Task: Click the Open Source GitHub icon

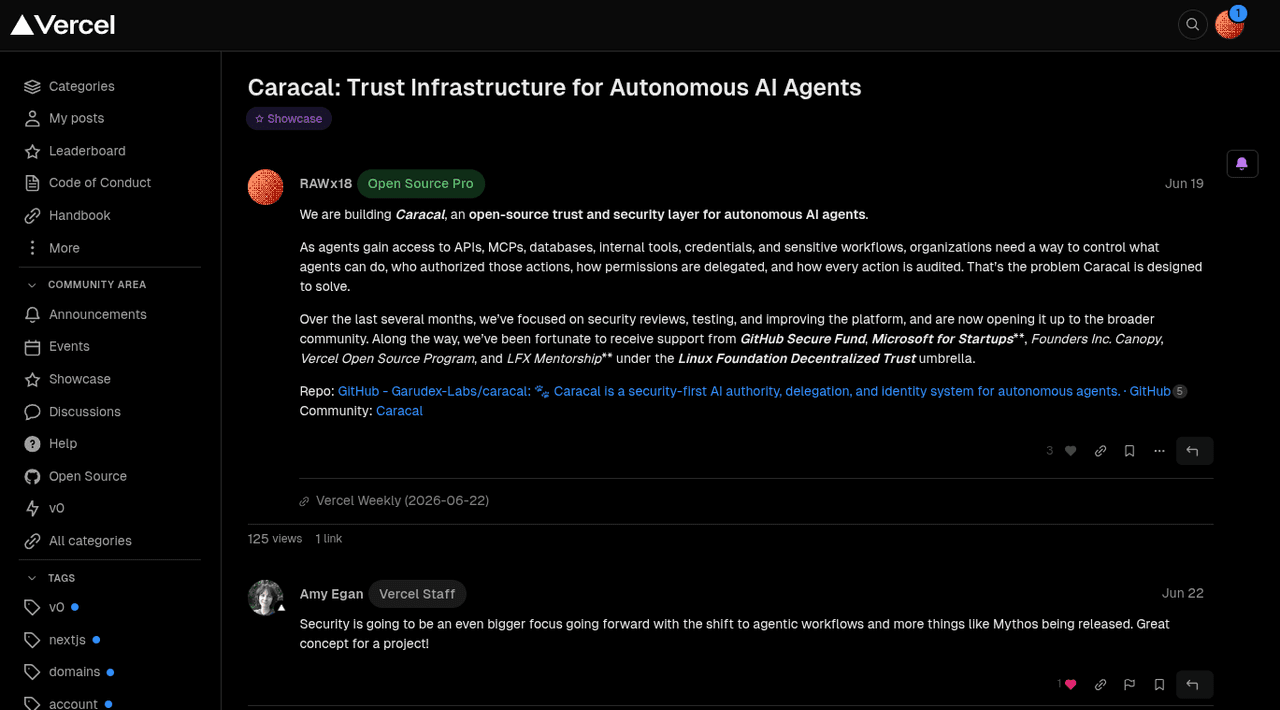Action: click(32, 477)
